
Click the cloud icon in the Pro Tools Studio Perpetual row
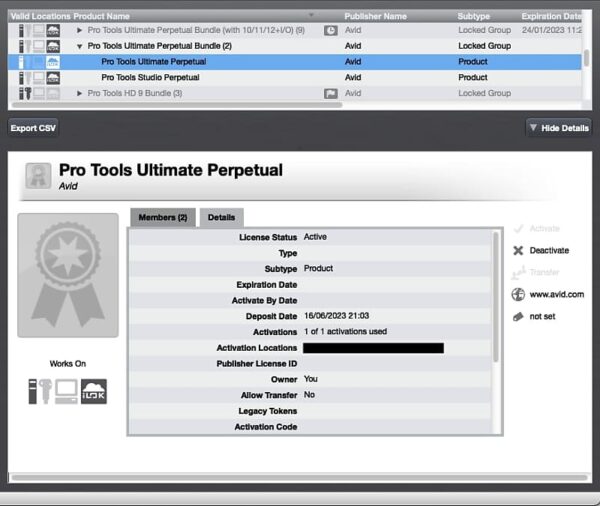(53, 78)
